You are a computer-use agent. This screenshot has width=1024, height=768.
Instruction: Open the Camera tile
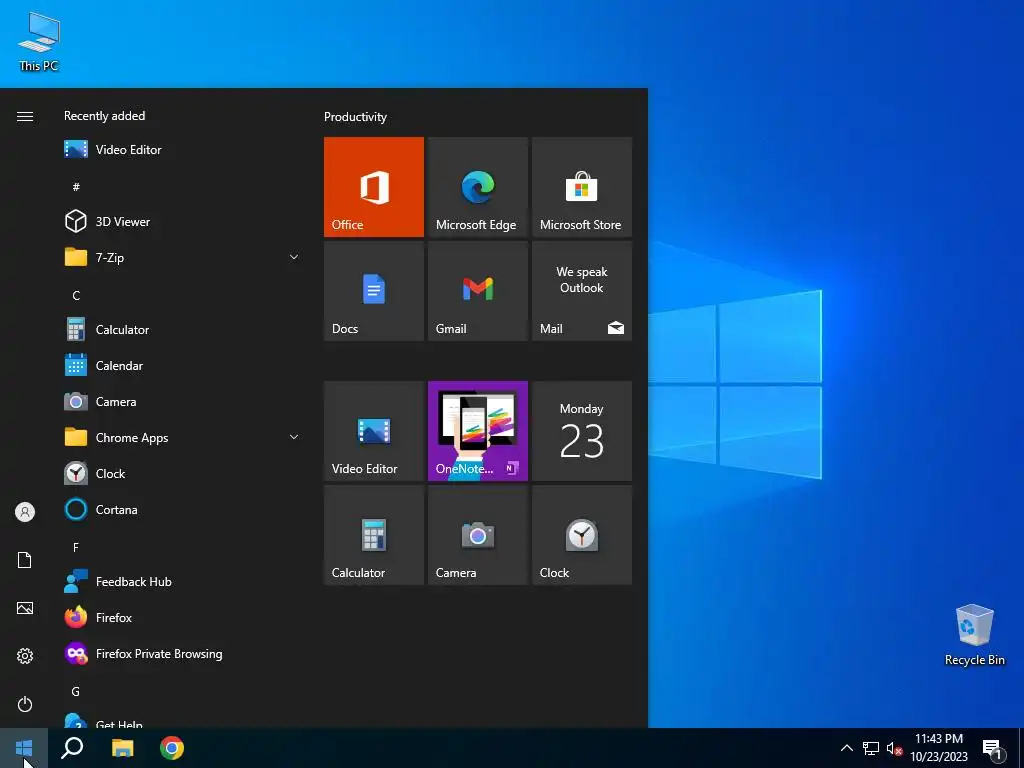477,535
